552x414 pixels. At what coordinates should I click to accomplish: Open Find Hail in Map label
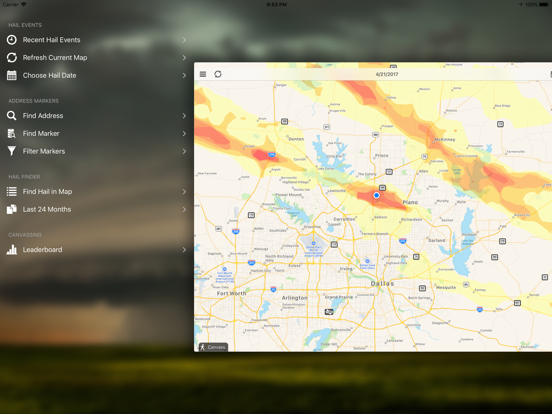[x=48, y=192]
